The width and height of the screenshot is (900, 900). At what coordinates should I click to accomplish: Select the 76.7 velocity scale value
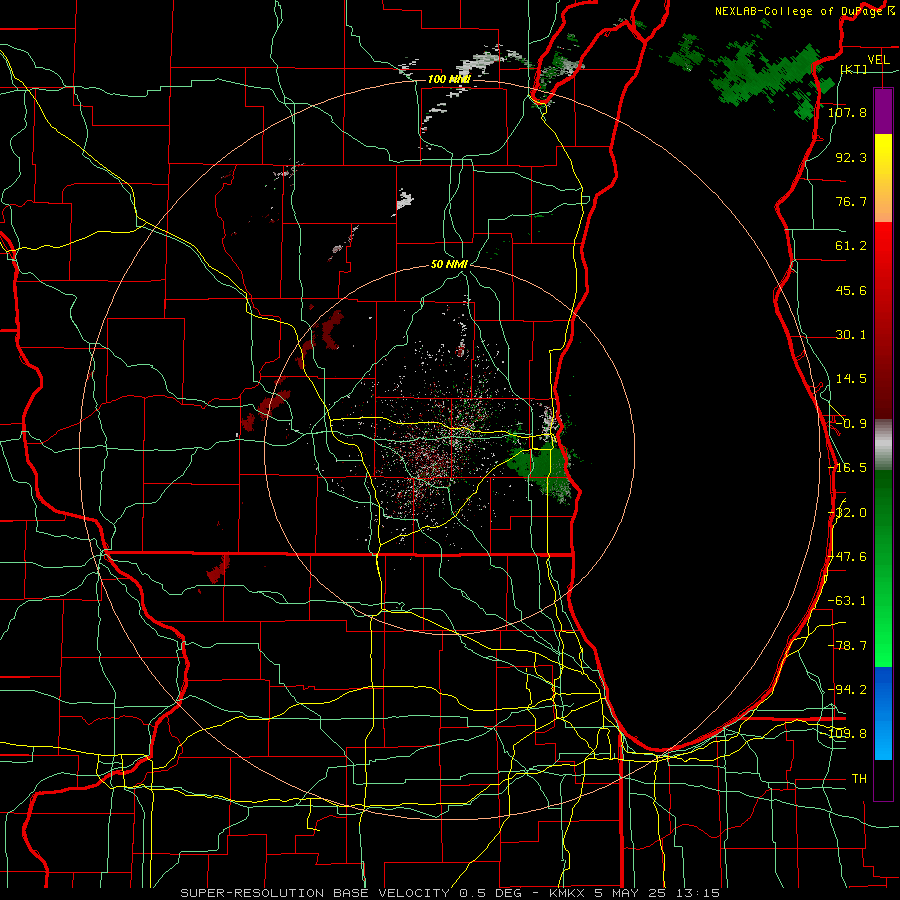pos(851,201)
